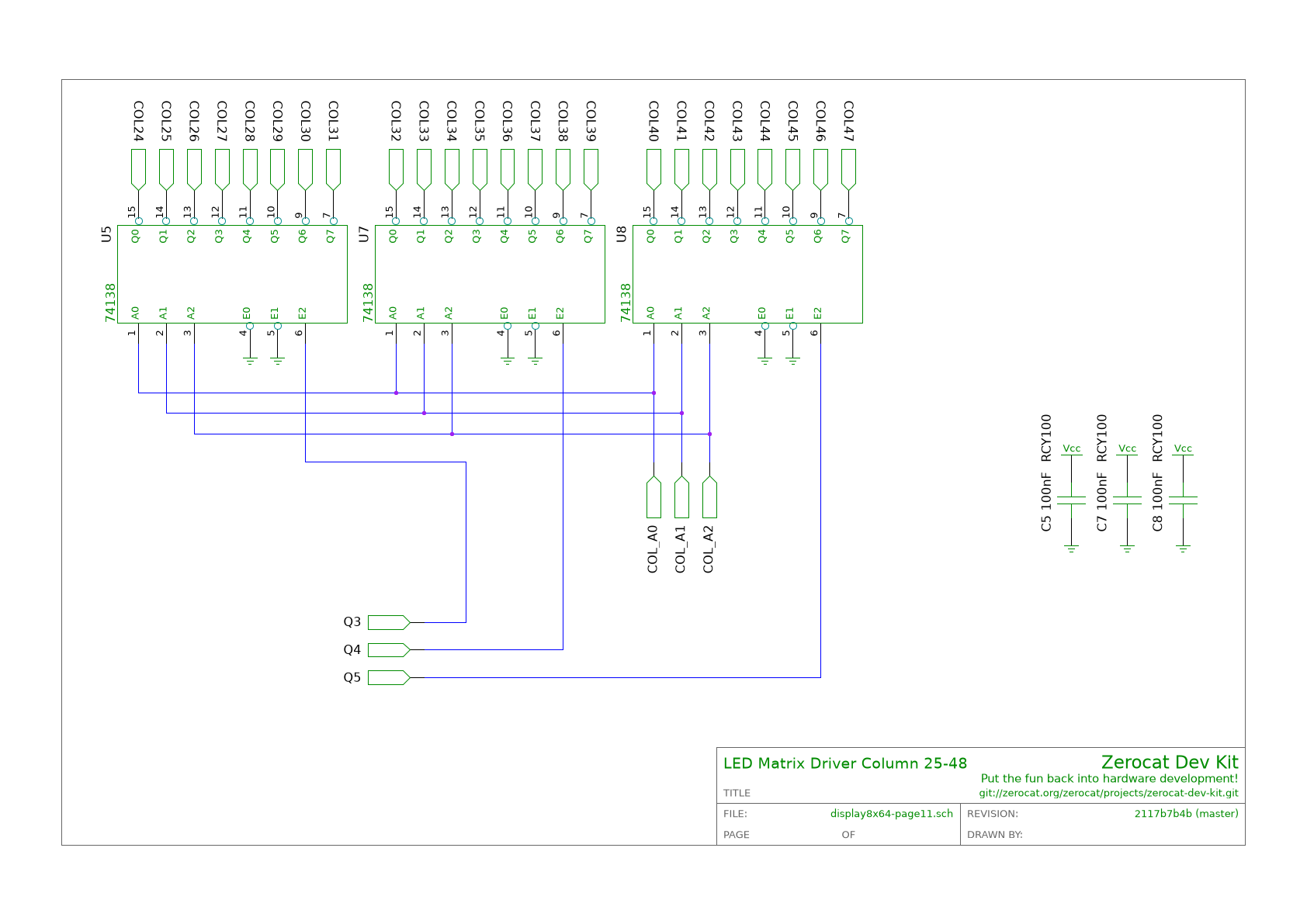This screenshot has height=924, width=1307.
Task: Click the COL46 net label
Action: pos(821,122)
